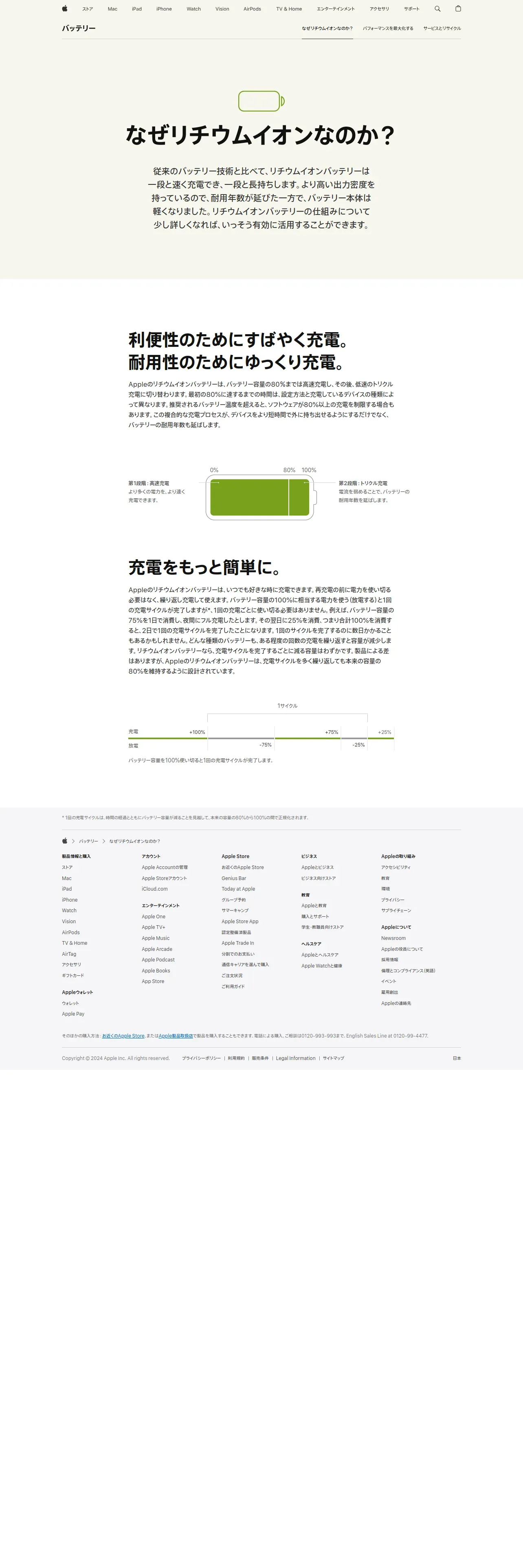This screenshot has width=523, height=1568.
Task: Open Apple Accountの管理 link
Action: [x=165, y=867]
